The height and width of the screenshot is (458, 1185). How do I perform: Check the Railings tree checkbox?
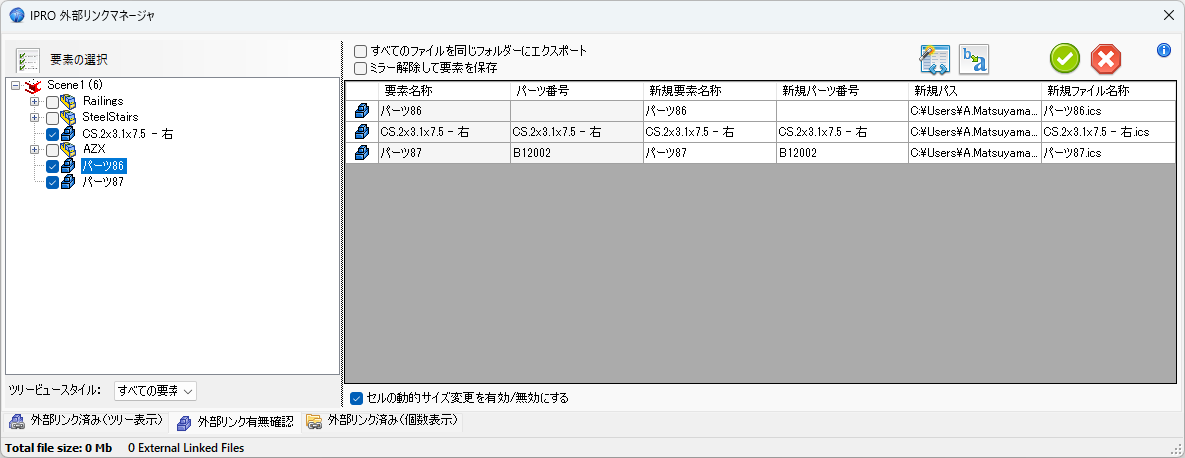click(52, 101)
